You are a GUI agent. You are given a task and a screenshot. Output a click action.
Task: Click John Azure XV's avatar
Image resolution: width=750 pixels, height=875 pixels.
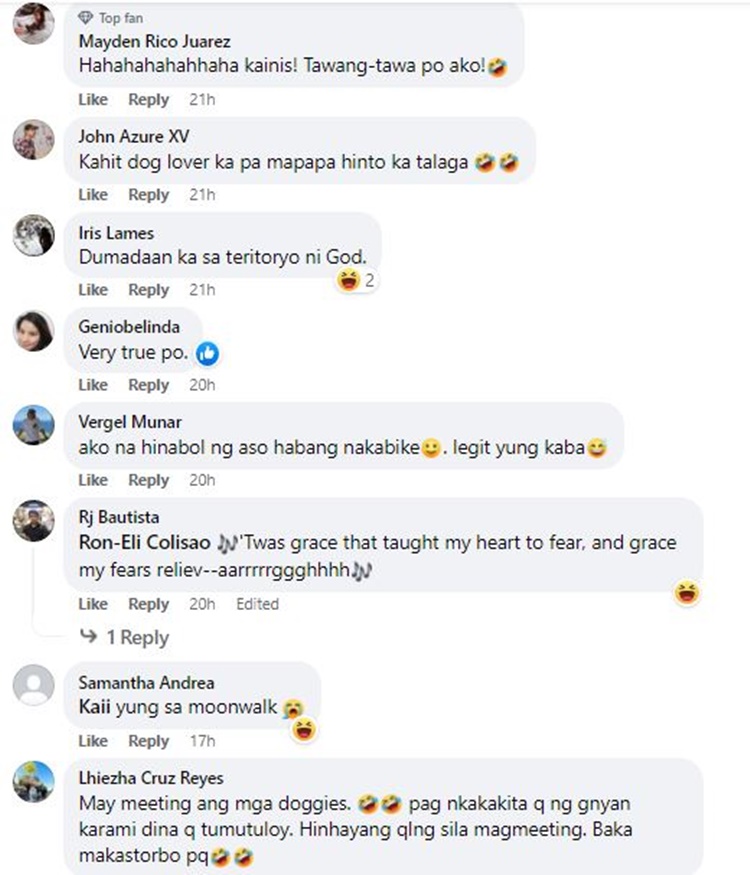pos(33,139)
